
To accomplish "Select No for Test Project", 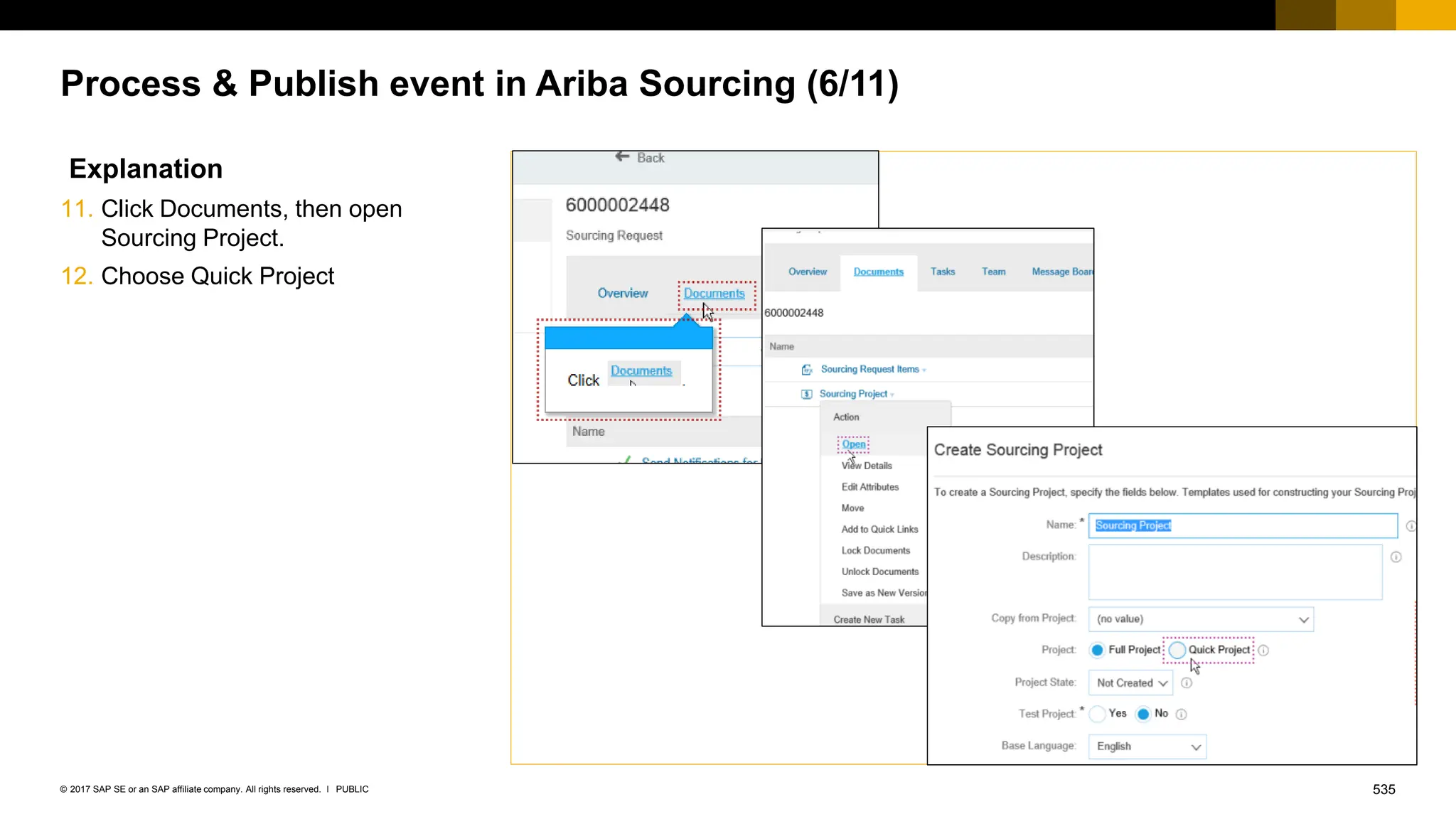I will (1142, 714).
